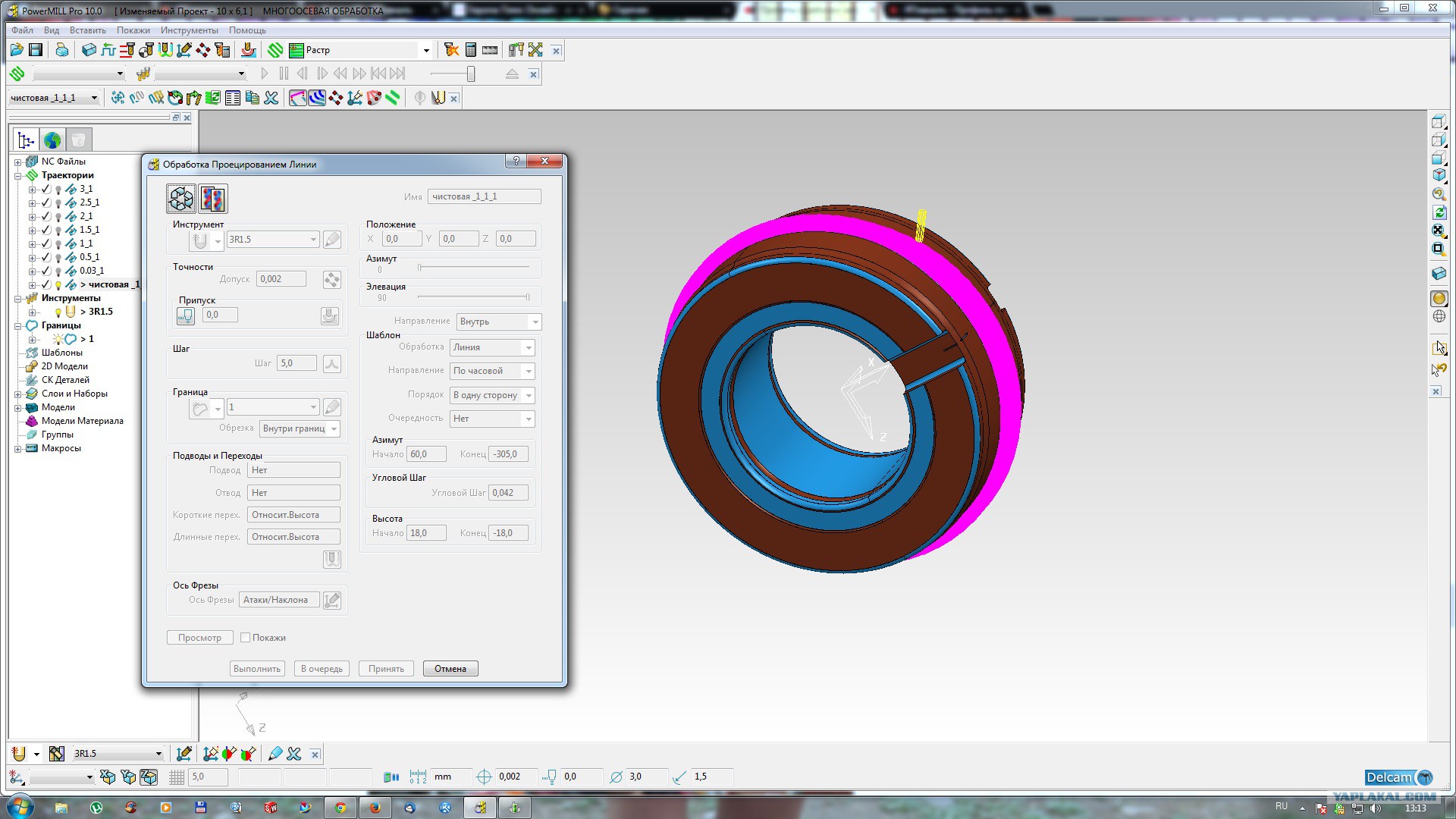The height and width of the screenshot is (819, 1456).
Task: Click the Выполнить button
Action: [x=257, y=669]
